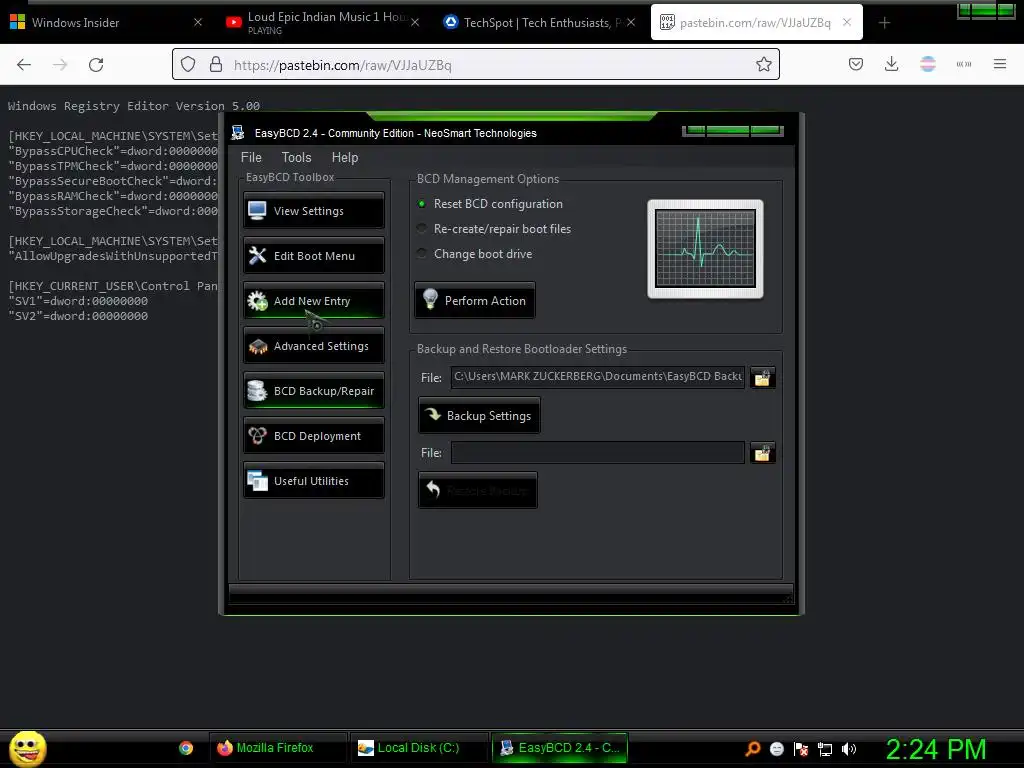
Task: Click the network tray icon
Action: point(825,749)
